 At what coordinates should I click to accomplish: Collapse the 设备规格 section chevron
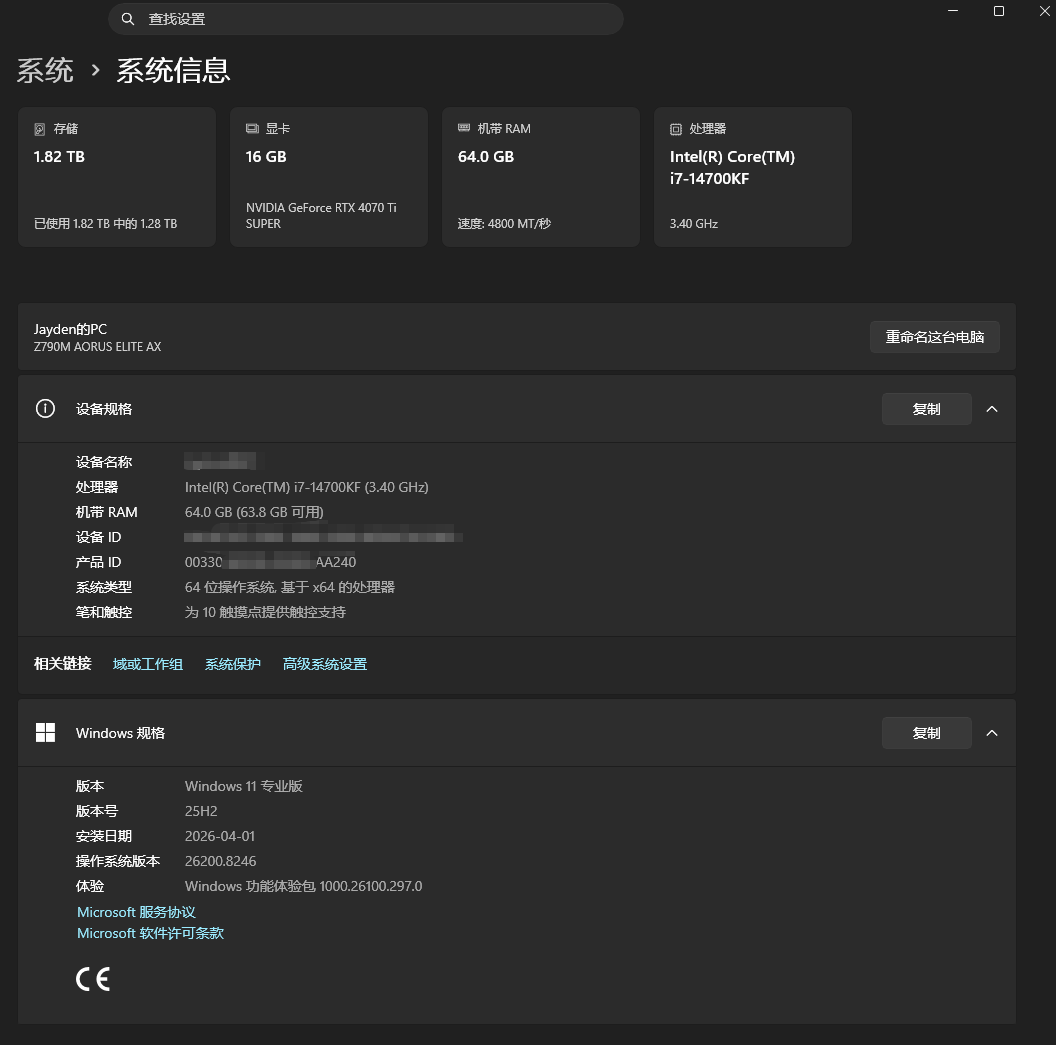[x=992, y=409]
